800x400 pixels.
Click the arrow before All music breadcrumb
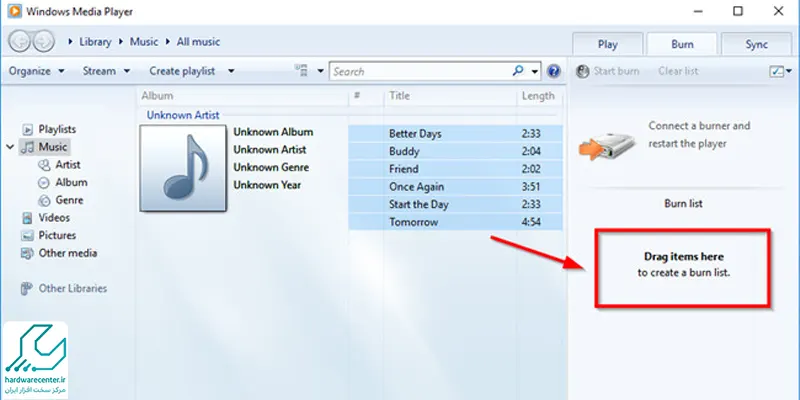tap(167, 42)
